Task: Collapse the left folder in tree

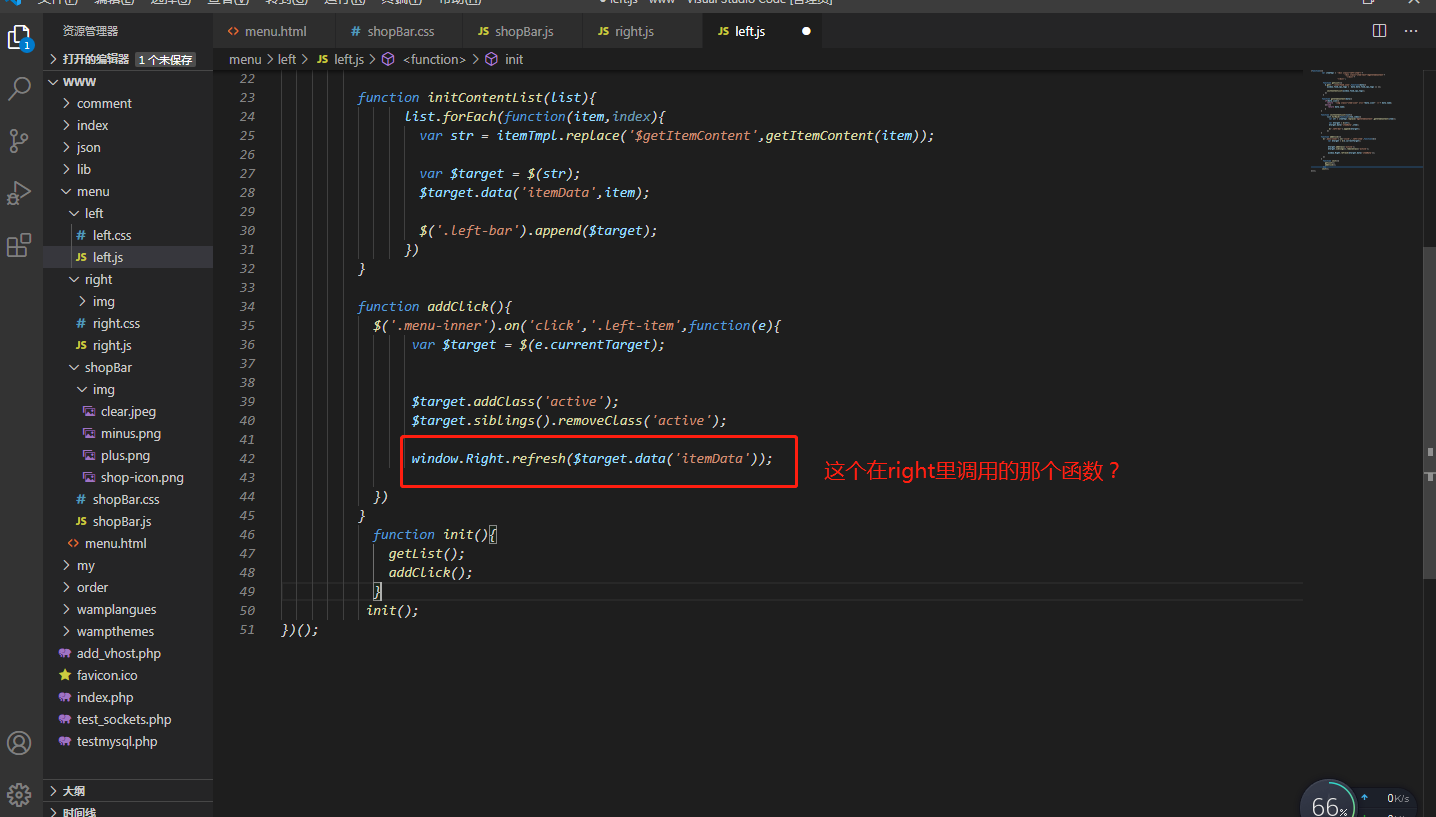Action: (x=128, y=213)
